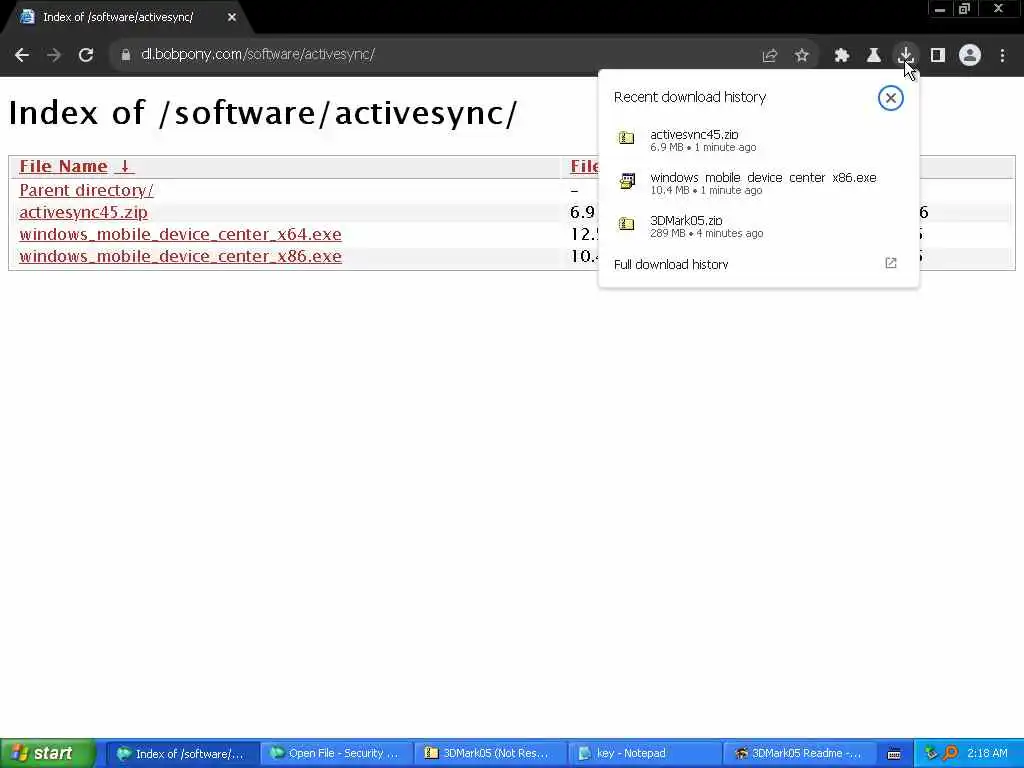The height and width of the screenshot is (768, 1024).
Task: Click the system clock 2:18 AM
Action: [987, 754]
